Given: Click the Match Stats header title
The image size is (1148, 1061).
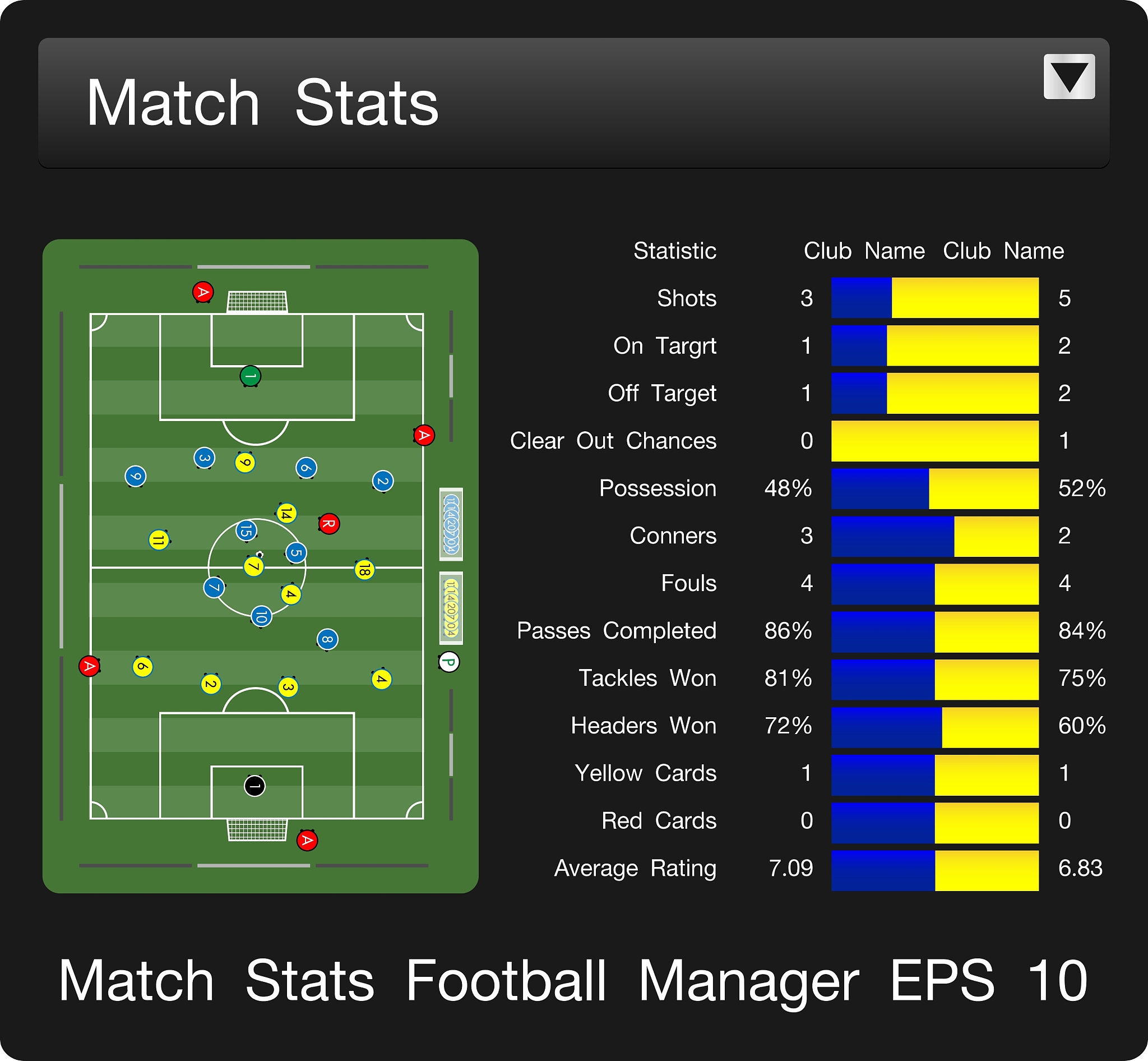Looking at the screenshot, I should pyautogui.click(x=262, y=103).
